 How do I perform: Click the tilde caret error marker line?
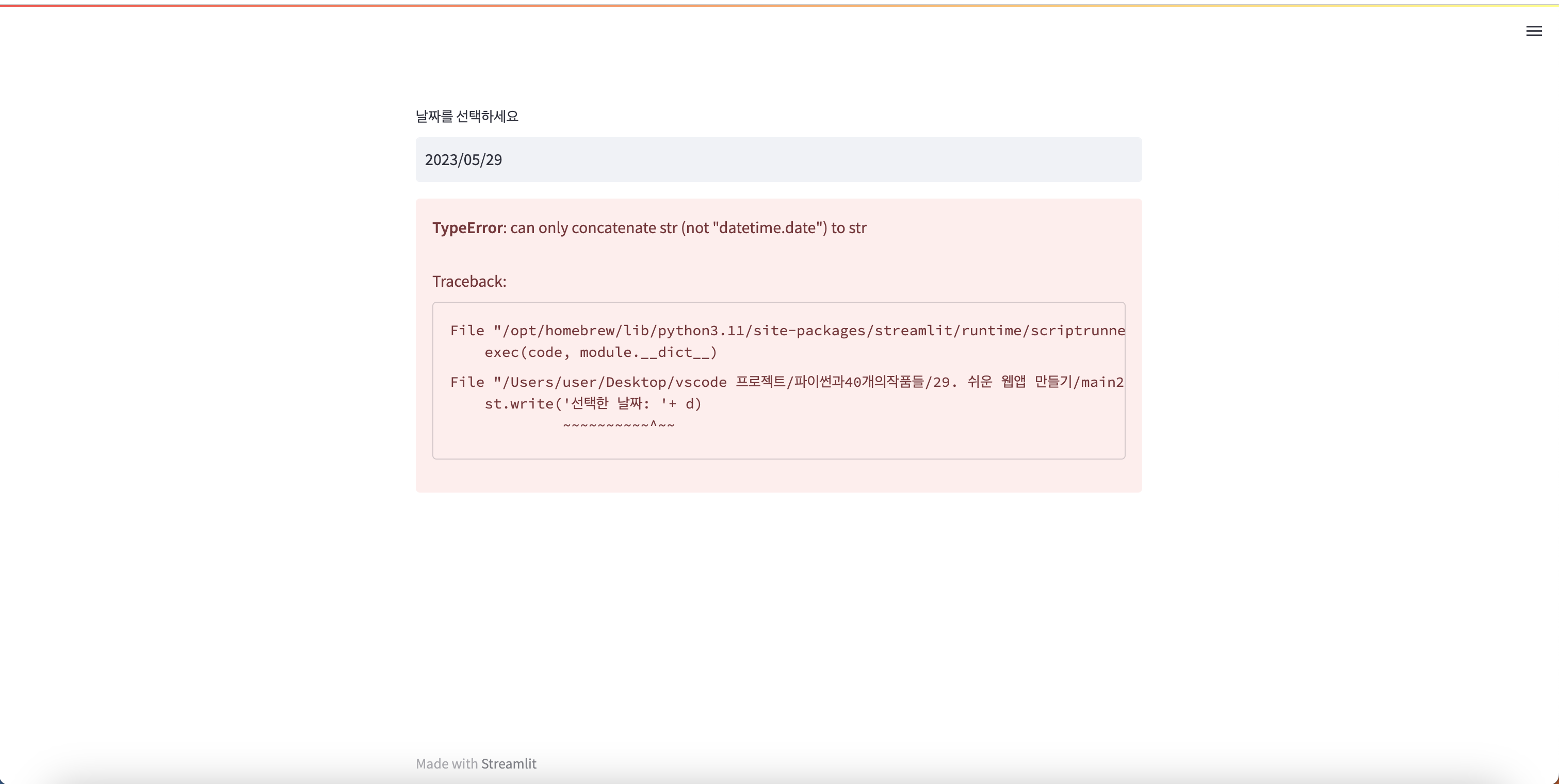618,424
